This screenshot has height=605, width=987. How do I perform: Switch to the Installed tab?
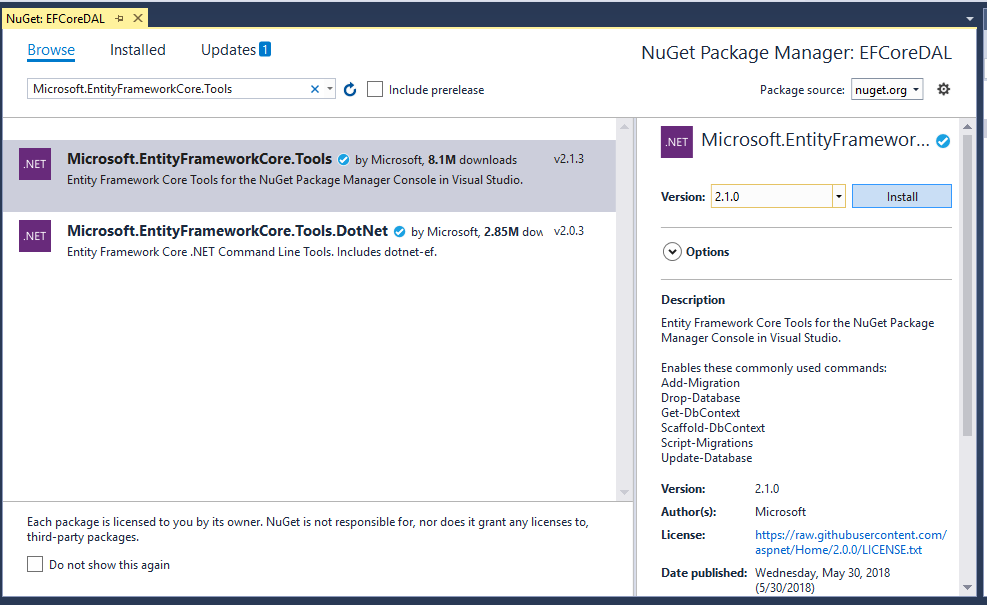click(138, 50)
